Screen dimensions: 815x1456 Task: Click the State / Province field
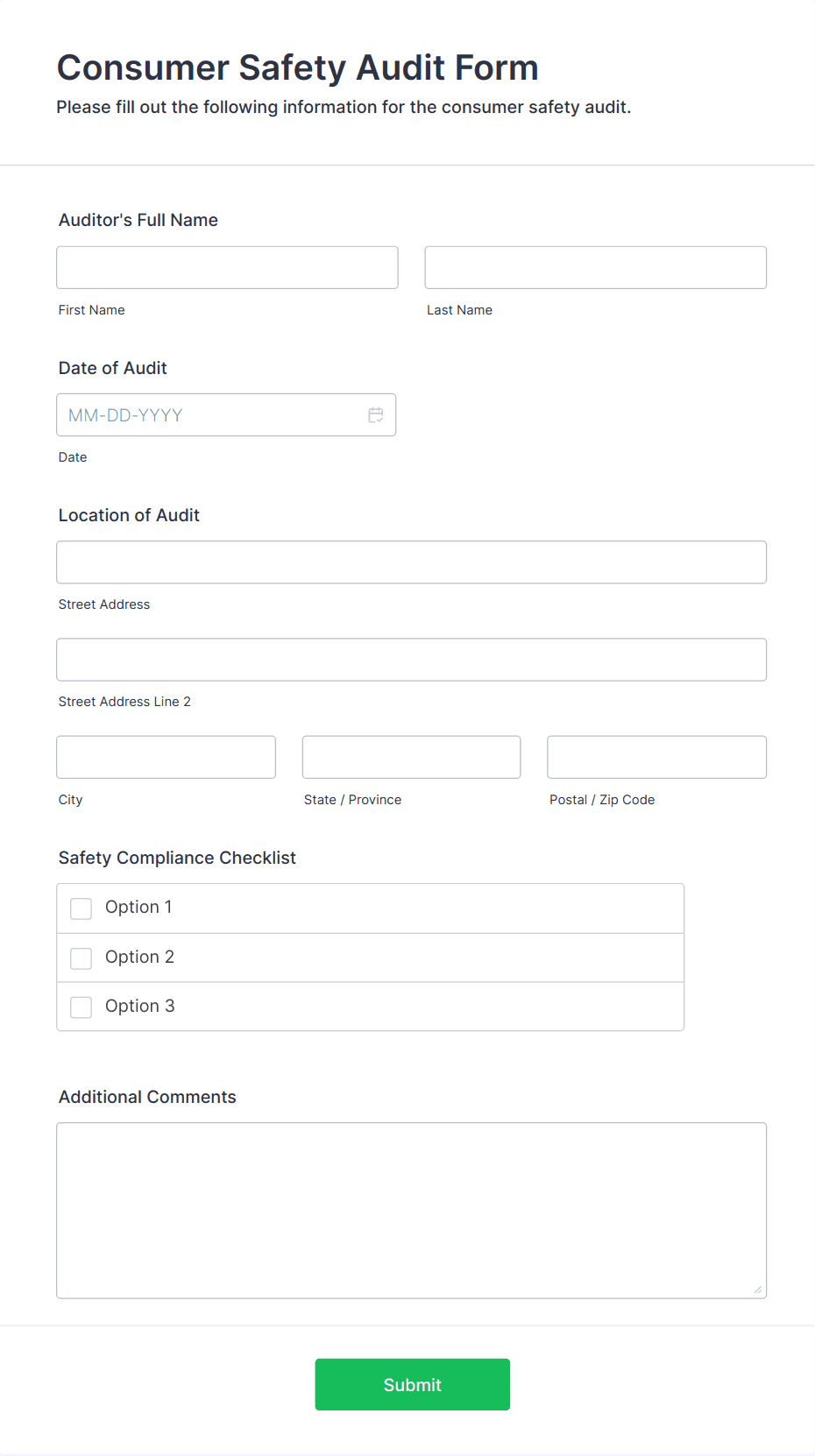pyautogui.click(x=411, y=757)
